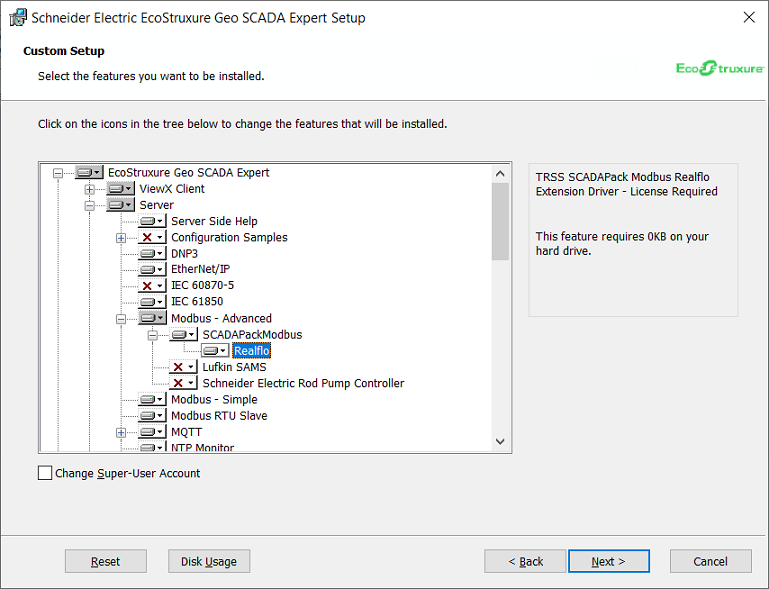Click the DNP3 feature drive icon

151,254
